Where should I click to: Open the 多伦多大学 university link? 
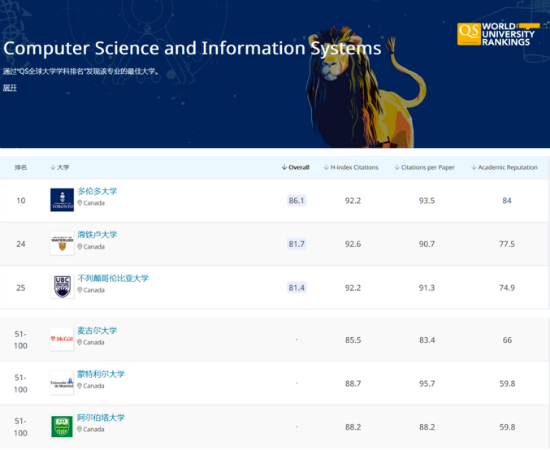pos(97,191)
